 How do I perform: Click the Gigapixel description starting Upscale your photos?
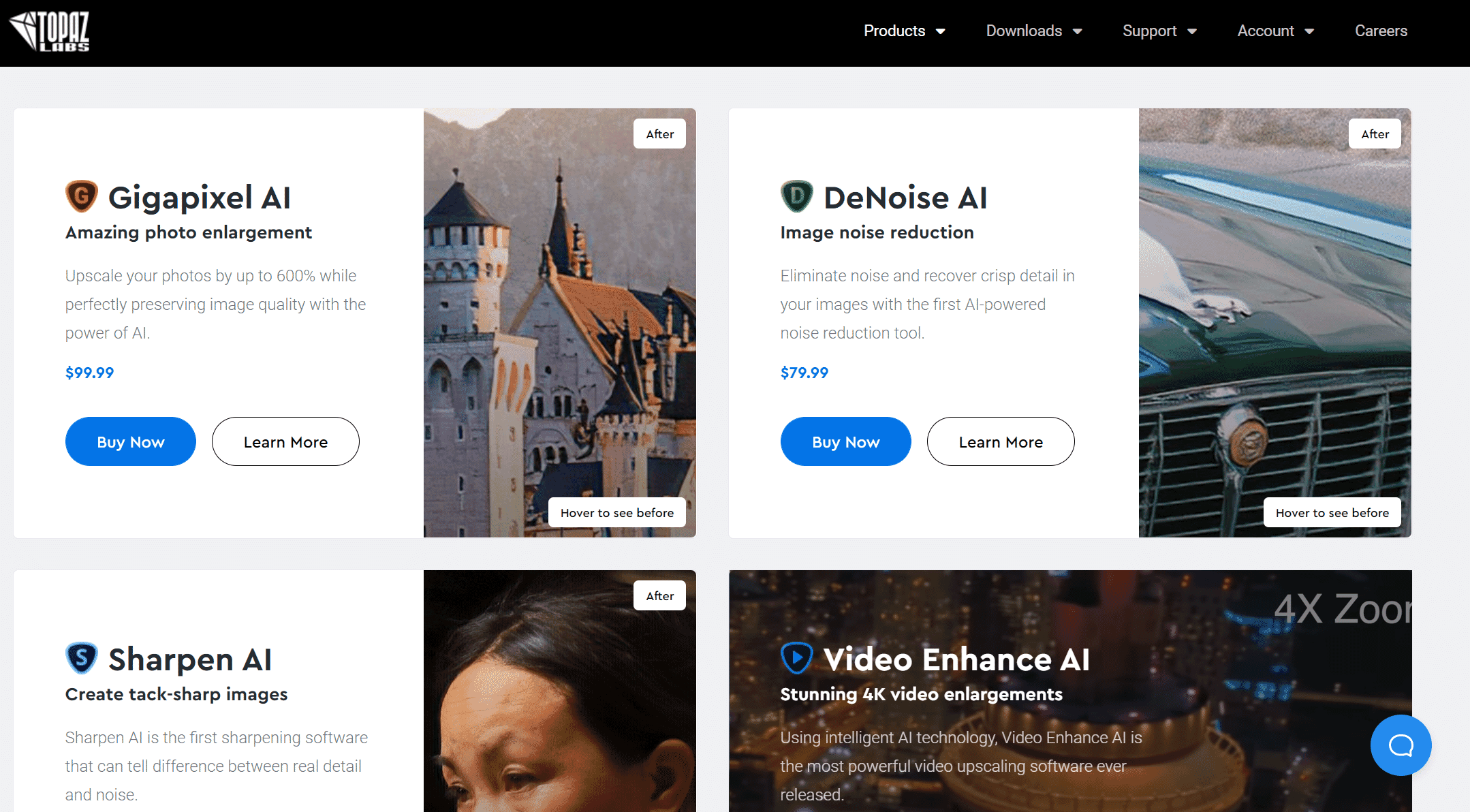(215, 304)
